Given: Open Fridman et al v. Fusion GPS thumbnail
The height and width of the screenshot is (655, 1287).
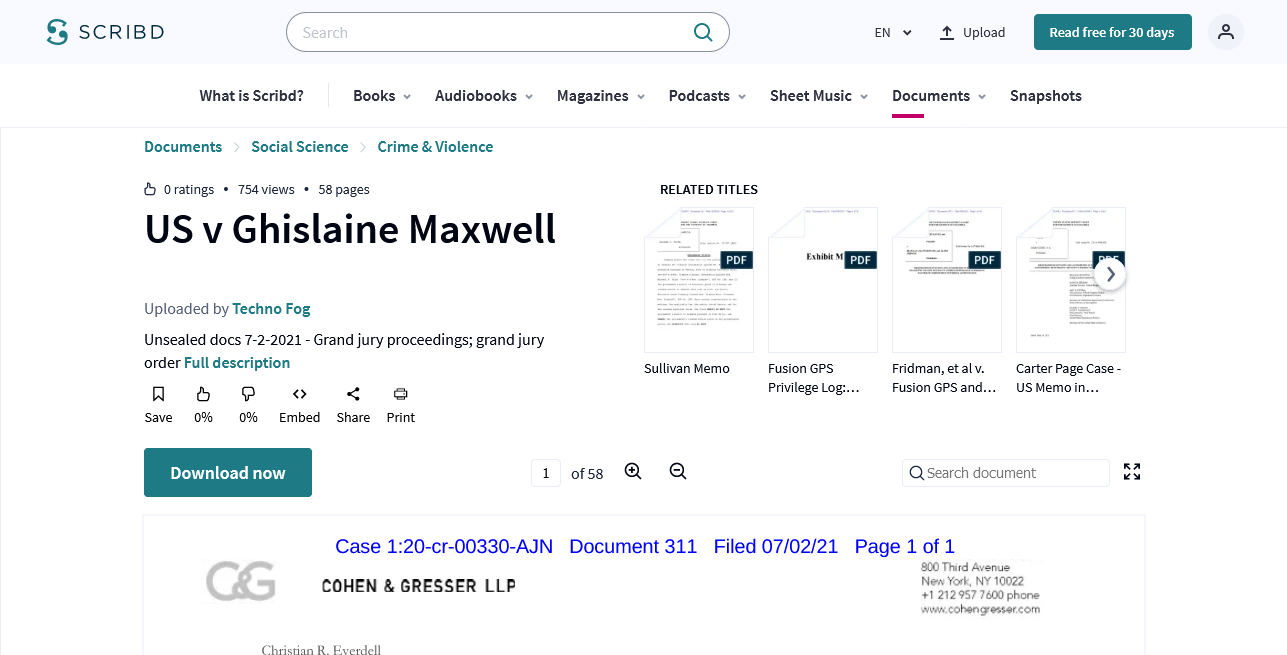Looking at the screenshot, I should coord(947,280).
